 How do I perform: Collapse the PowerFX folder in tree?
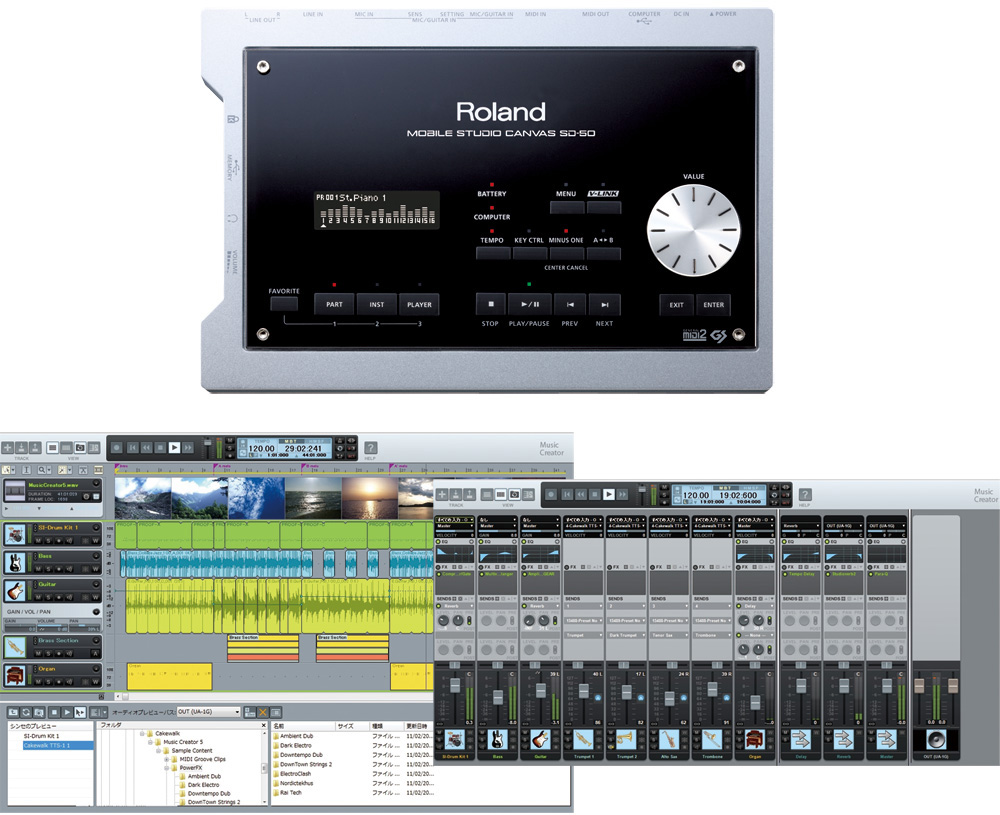click(166, 768)
